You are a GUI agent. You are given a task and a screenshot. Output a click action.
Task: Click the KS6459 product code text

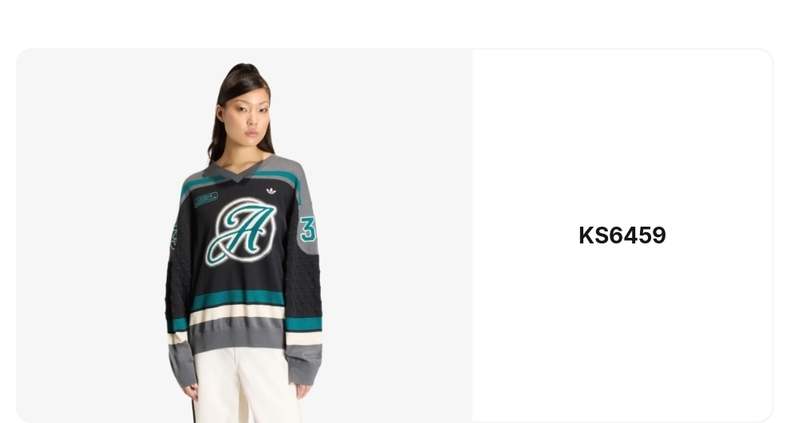pyautogui.click(x=622, y=236)
